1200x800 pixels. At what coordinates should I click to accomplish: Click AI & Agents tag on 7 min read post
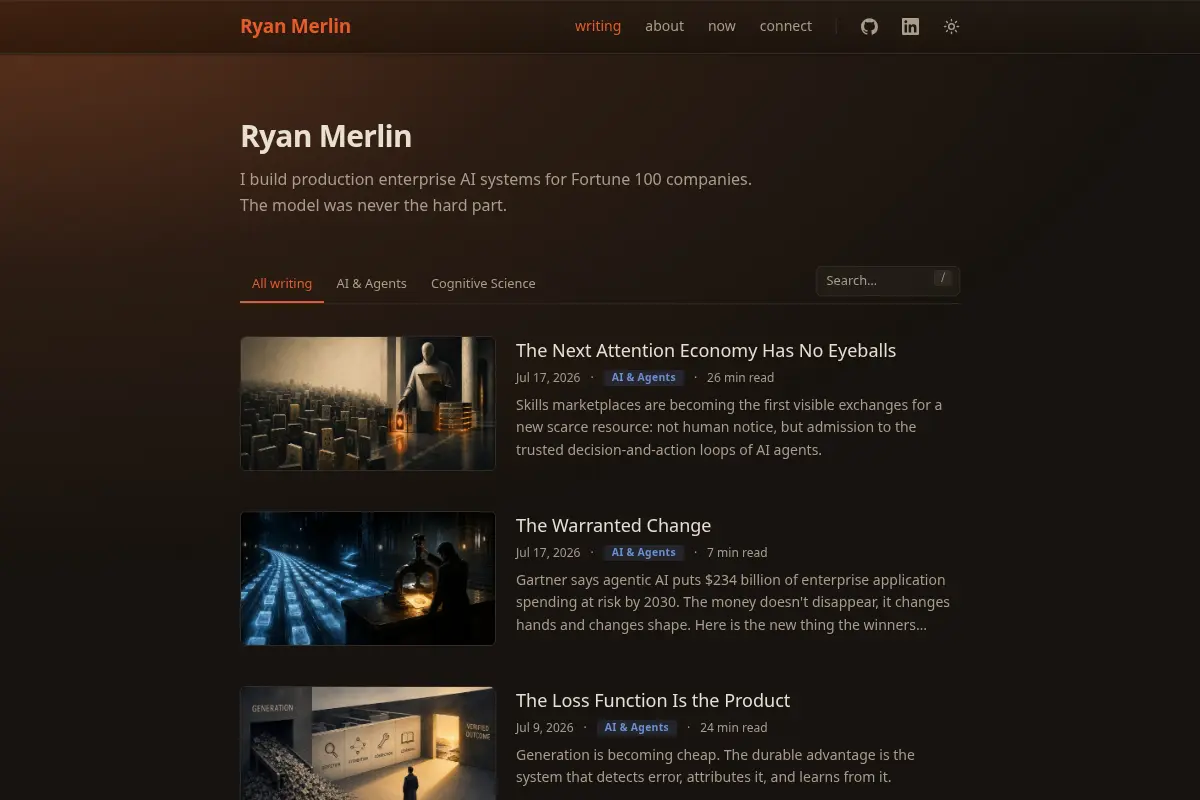point(643,553)
